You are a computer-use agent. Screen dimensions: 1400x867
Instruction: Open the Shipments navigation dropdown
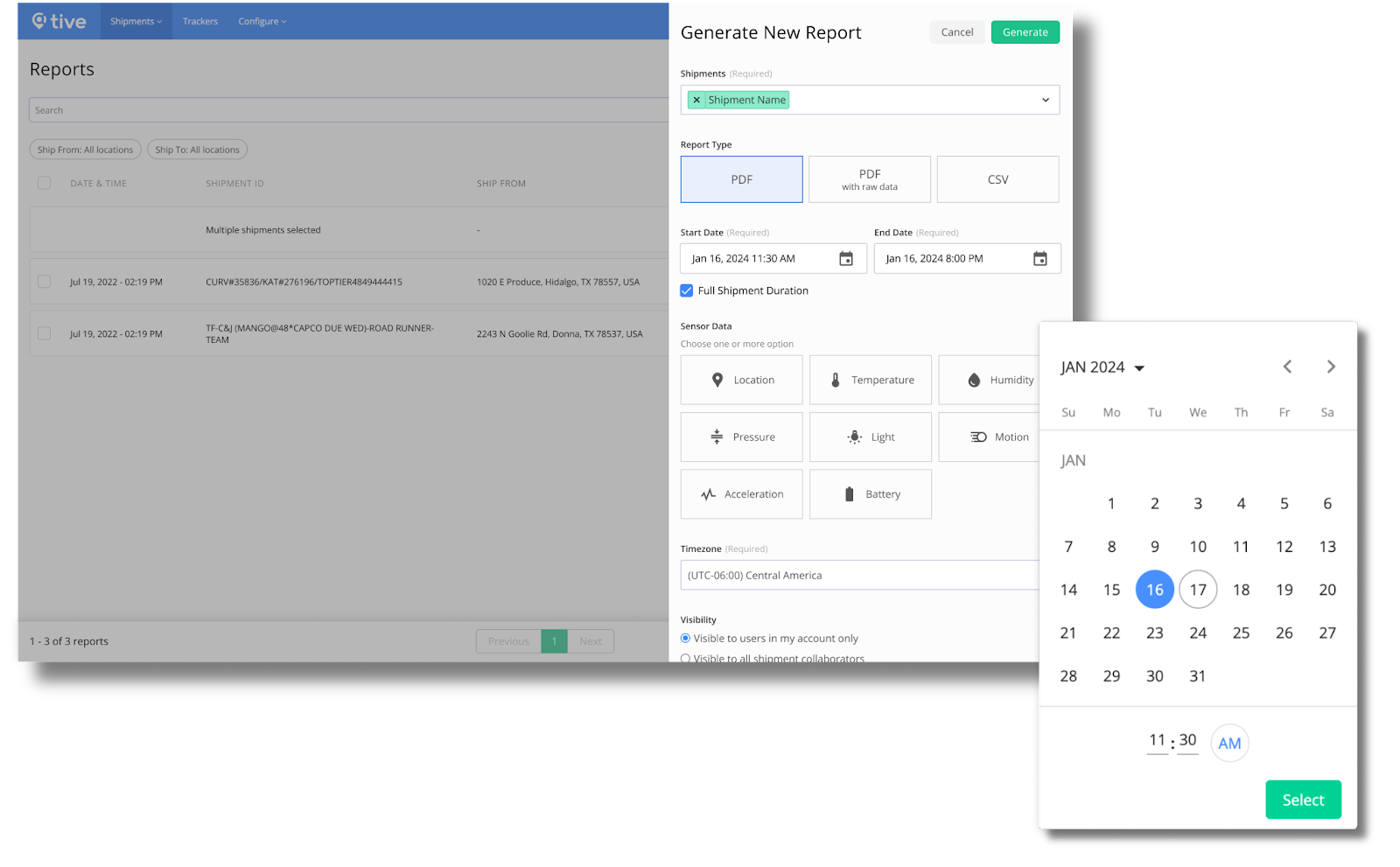pos(136,21)
